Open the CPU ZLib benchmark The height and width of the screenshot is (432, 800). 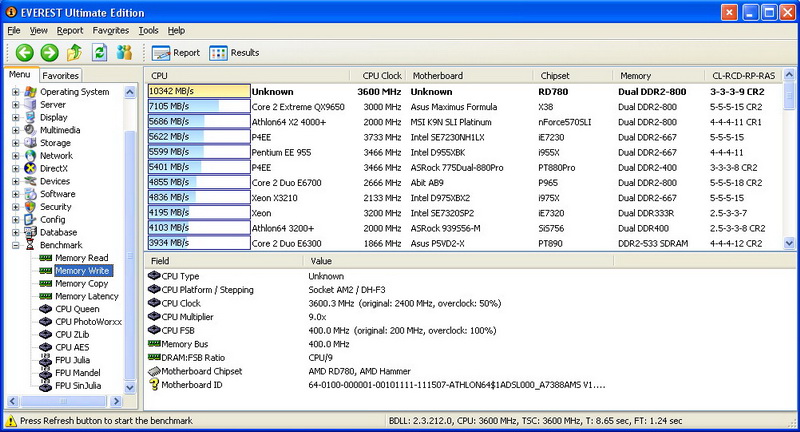[x=72, y=334]
